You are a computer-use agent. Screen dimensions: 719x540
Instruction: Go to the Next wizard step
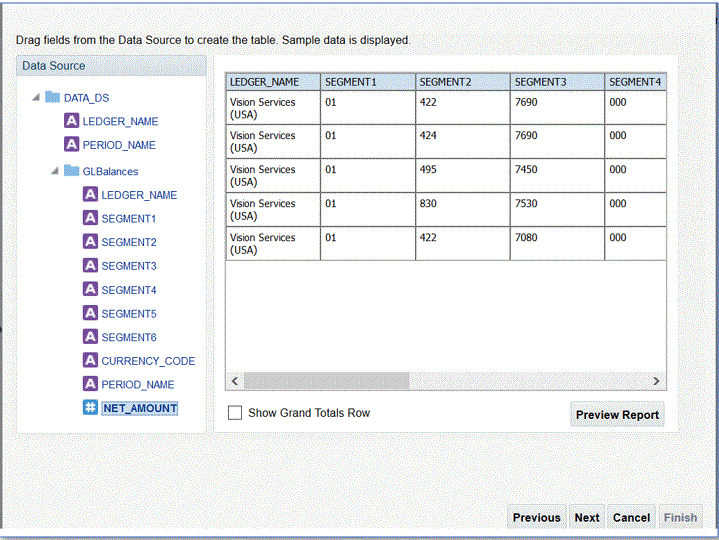pos(587,517)
